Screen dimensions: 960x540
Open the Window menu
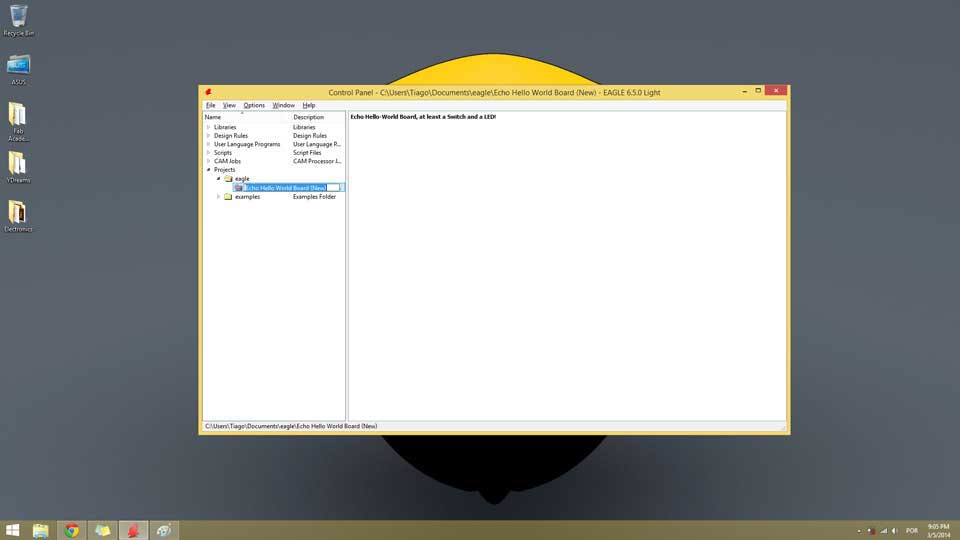283,105
